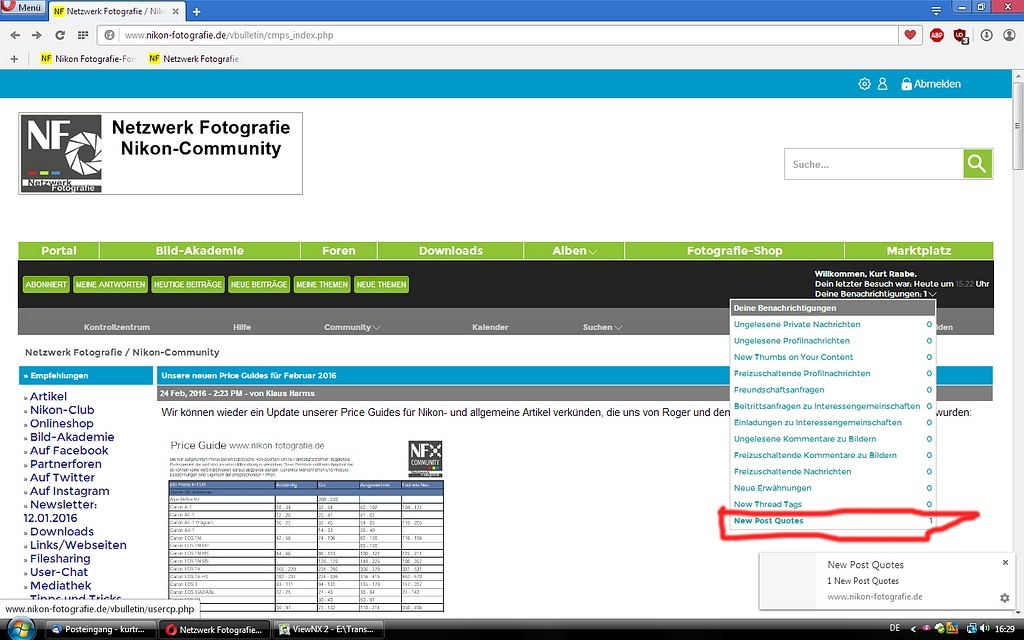Image resolution: width=1024 pixels, height=640 pixels.
Task: Open the Fotografie-Shop menu item
Action: coord(735,251)
